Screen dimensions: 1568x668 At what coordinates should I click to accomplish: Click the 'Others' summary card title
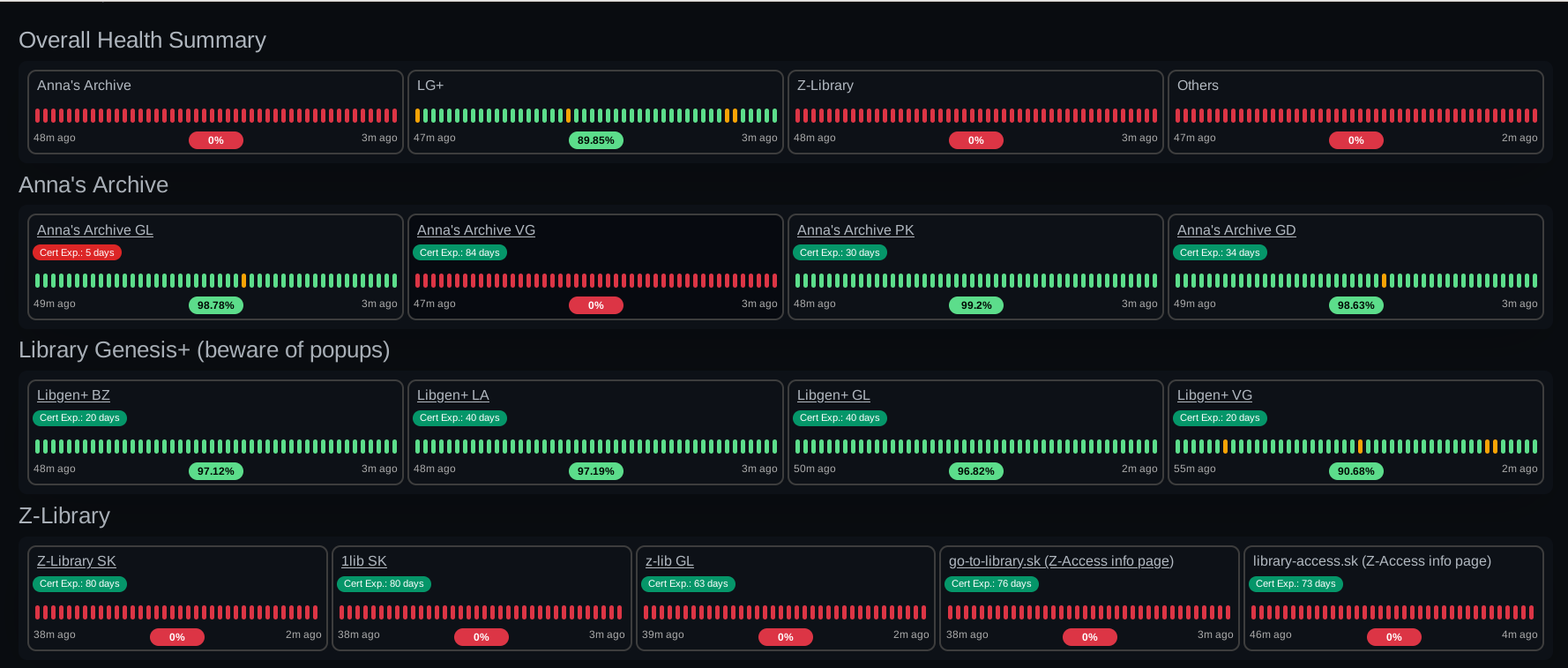point(1198,86)
